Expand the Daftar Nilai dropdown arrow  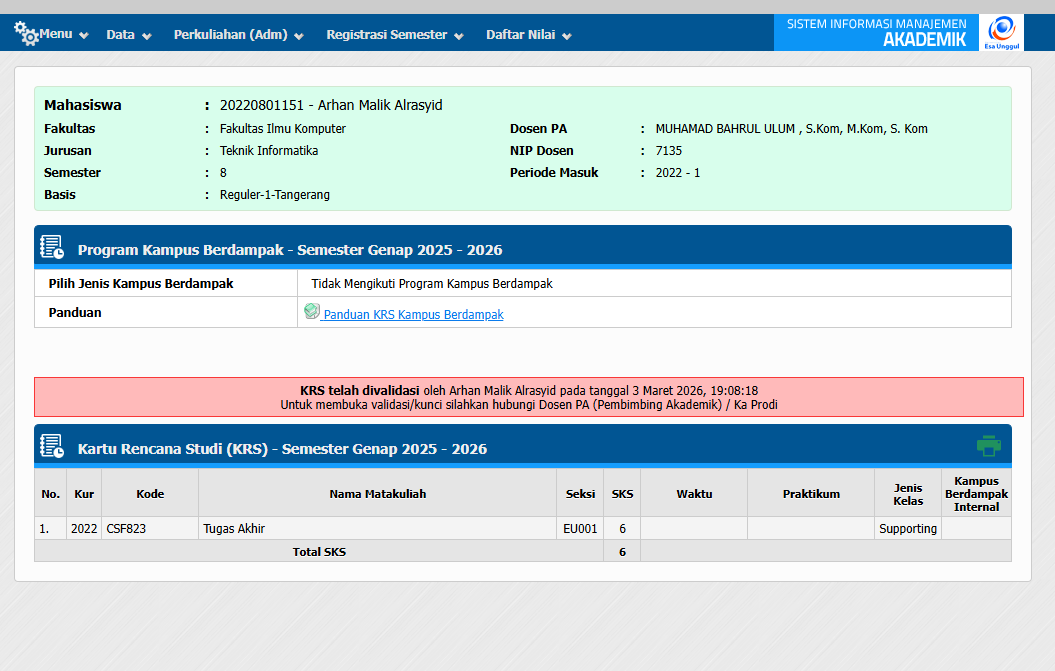[567, 36]
